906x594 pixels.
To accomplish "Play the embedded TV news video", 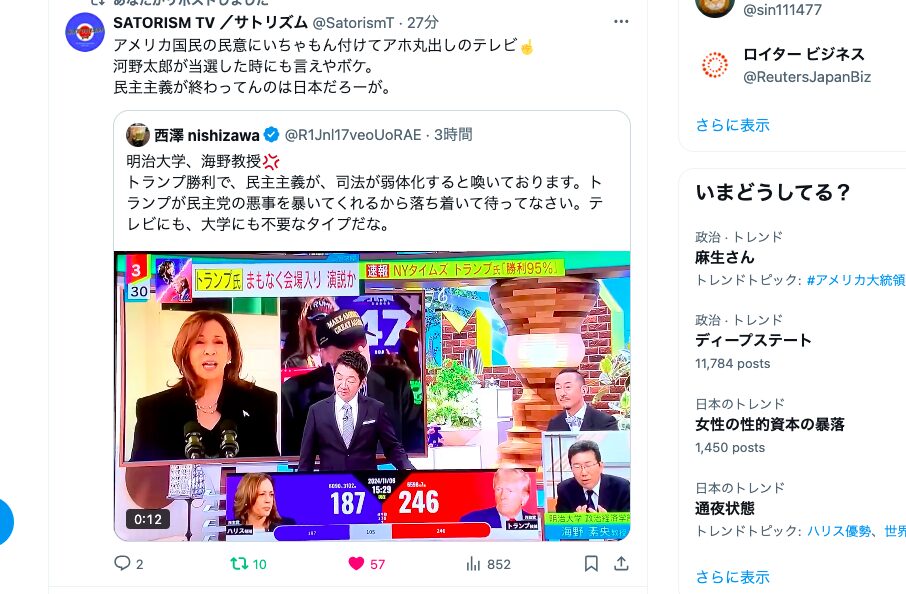I will pos(372,396).
